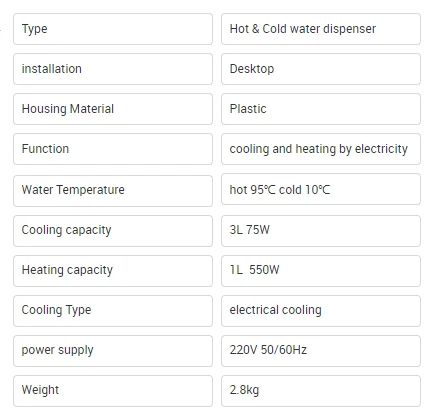Select the 1L 550W value field
Image resolution: width=431 pixels, height=413 pixels.
point(321,270)
